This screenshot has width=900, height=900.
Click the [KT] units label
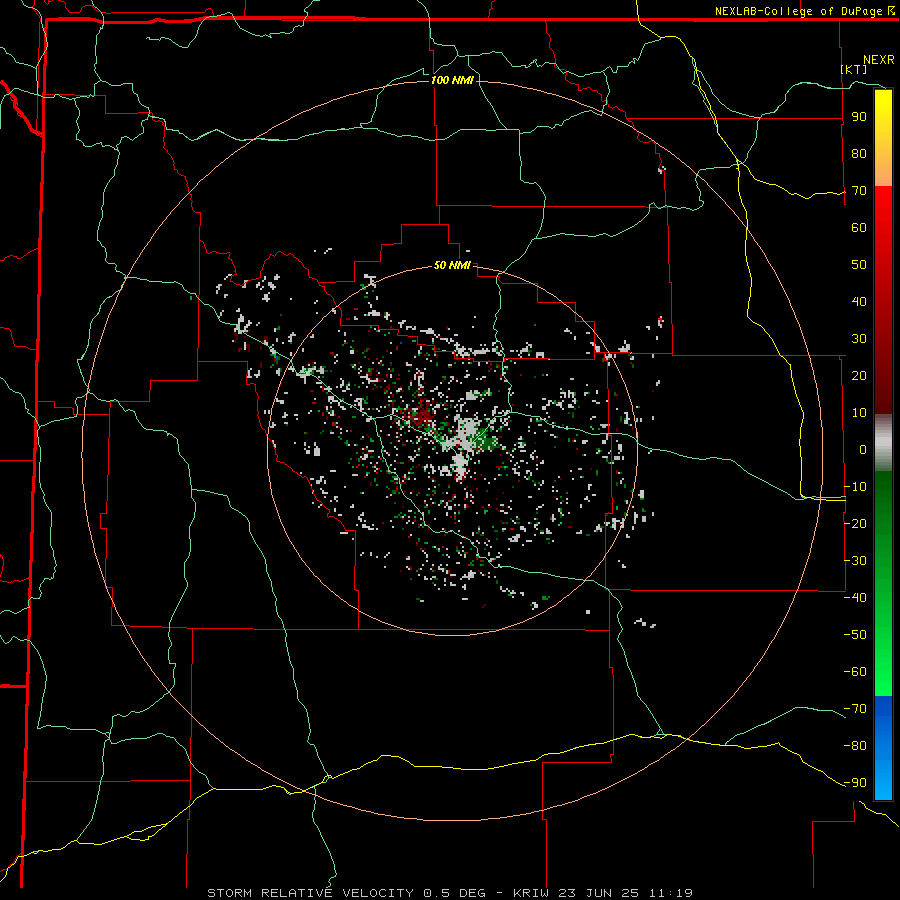point(854,69)
